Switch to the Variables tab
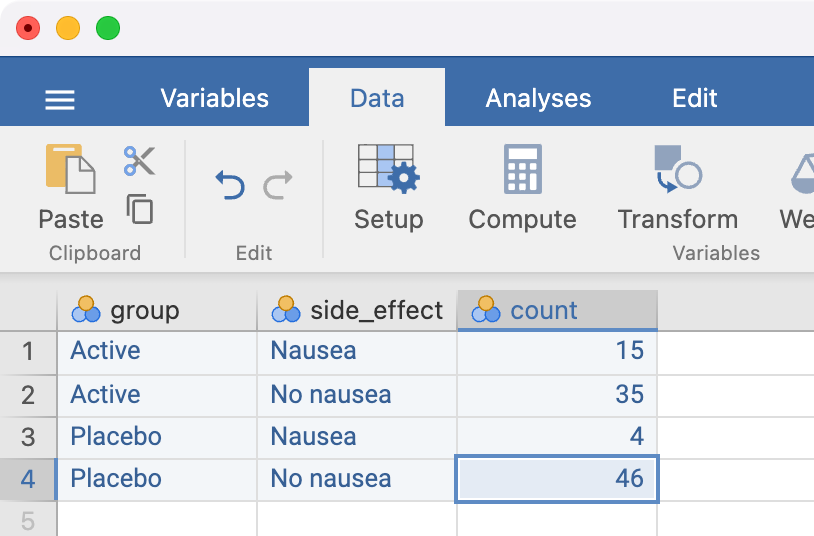Image resolution: width=814 pixels, height=536 pixels. click(x=214, y=98)
